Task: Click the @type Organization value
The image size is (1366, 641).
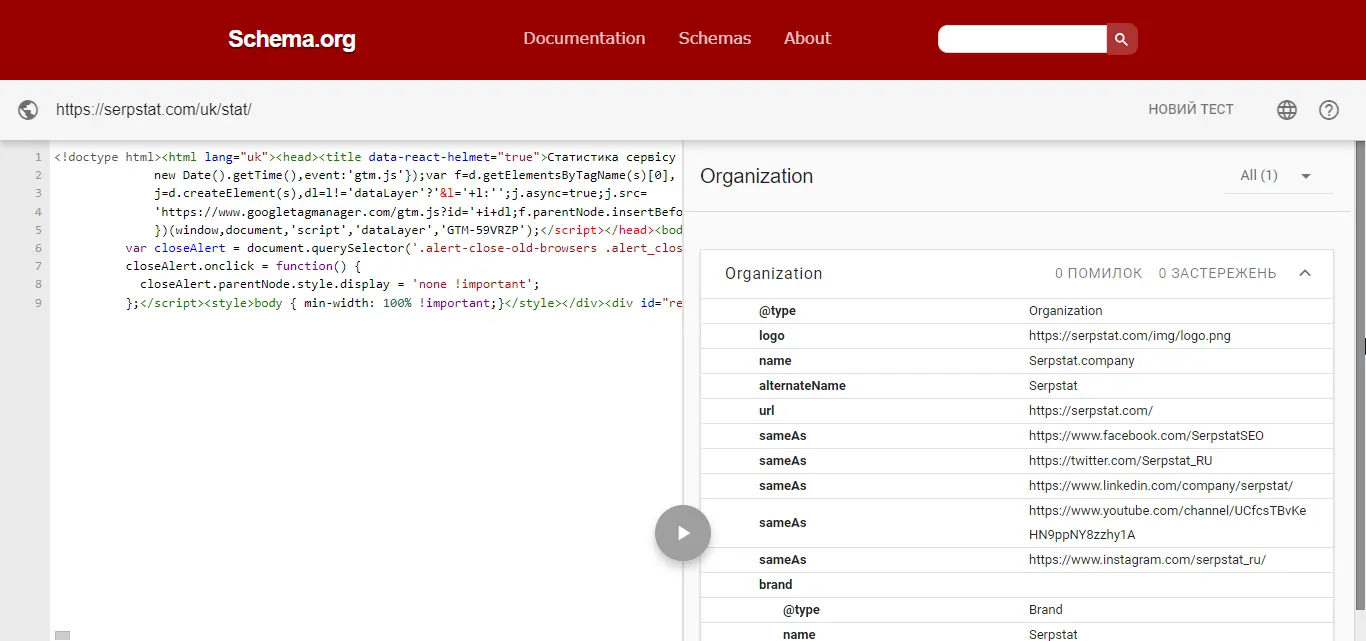Action: 1065,311
